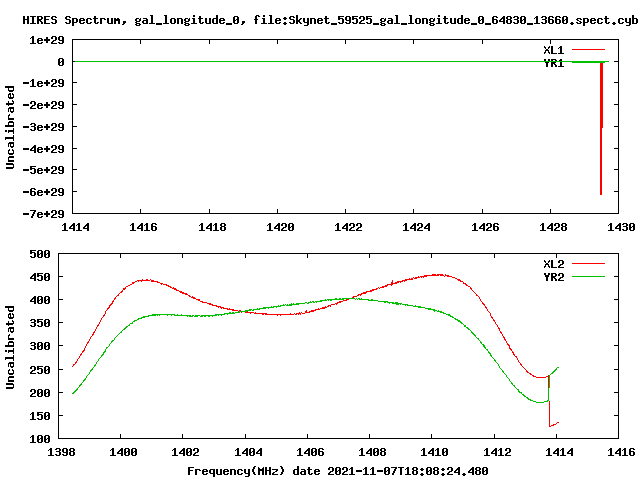640x480 pixels.
Task: Click the XL2 red curve's first peak near 1401 MHz
Action: click(x=145, y=280)
